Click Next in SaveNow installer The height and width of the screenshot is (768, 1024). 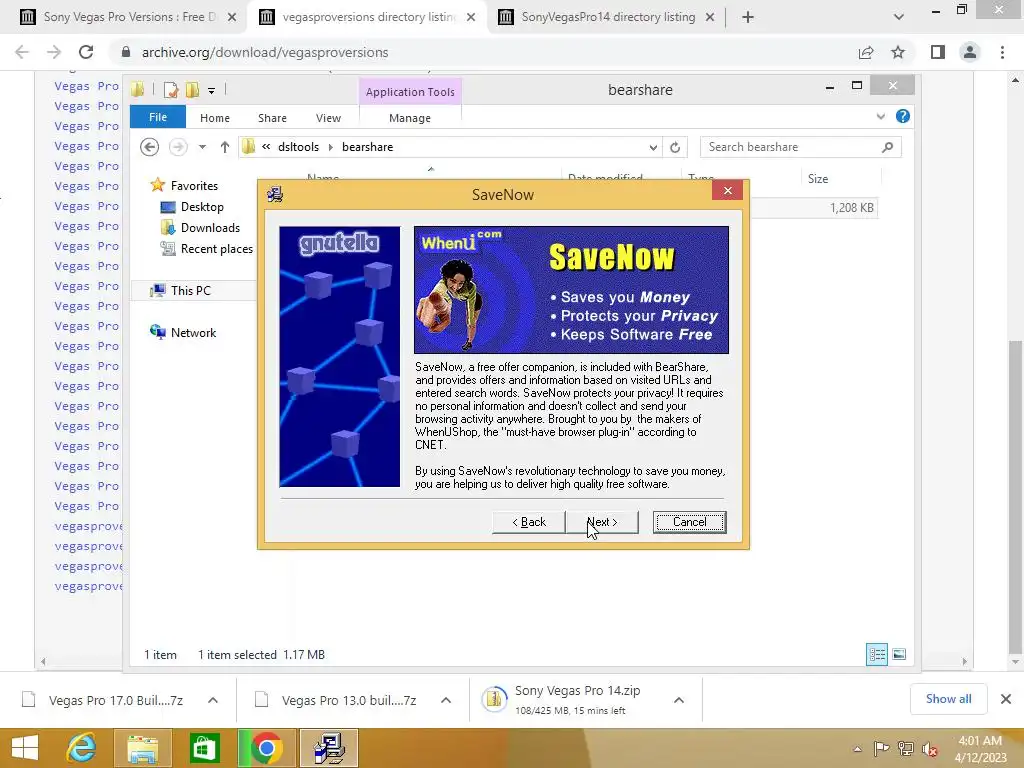click(x=601, y=522)
